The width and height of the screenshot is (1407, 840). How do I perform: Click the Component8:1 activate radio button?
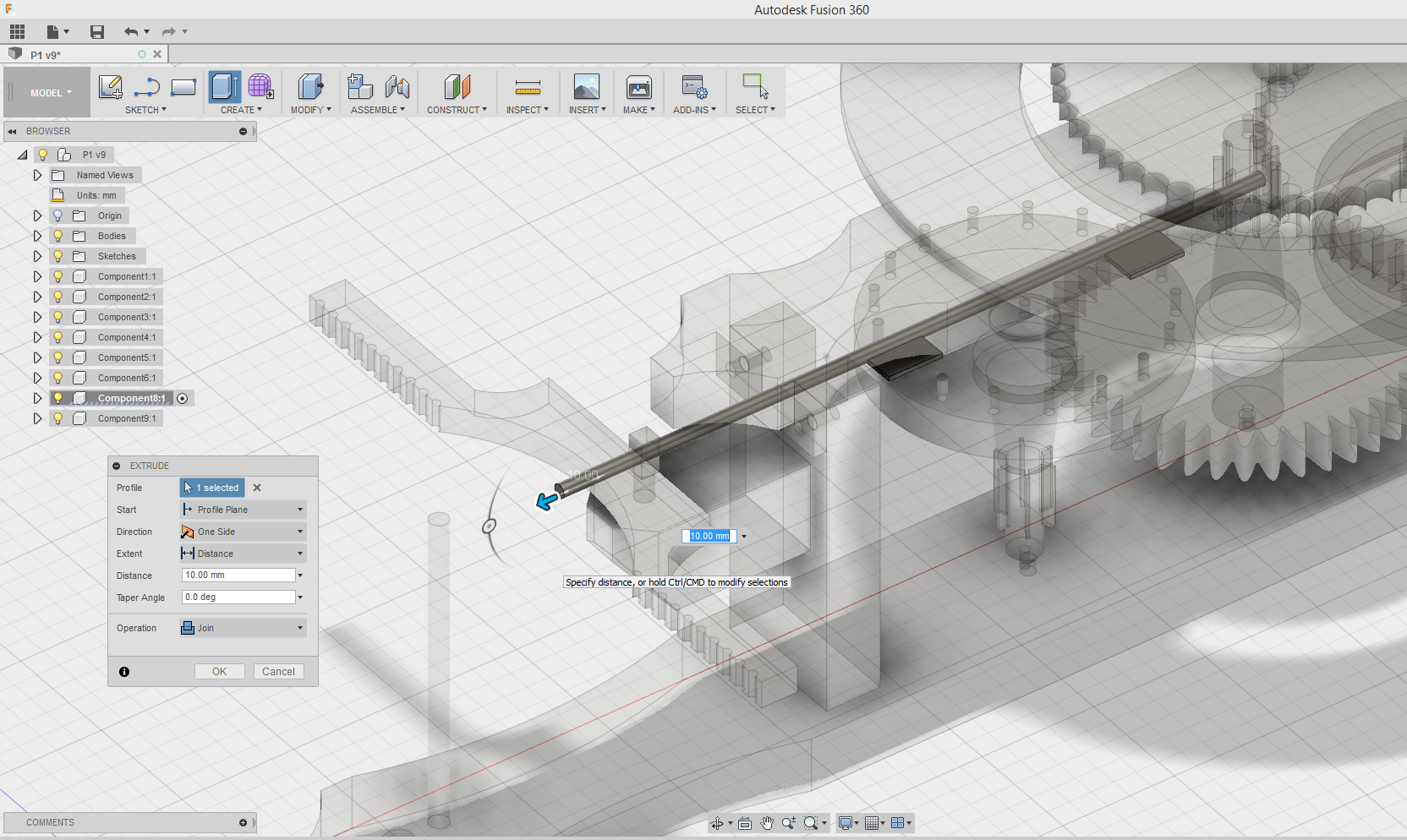click(x=183, y=398)
